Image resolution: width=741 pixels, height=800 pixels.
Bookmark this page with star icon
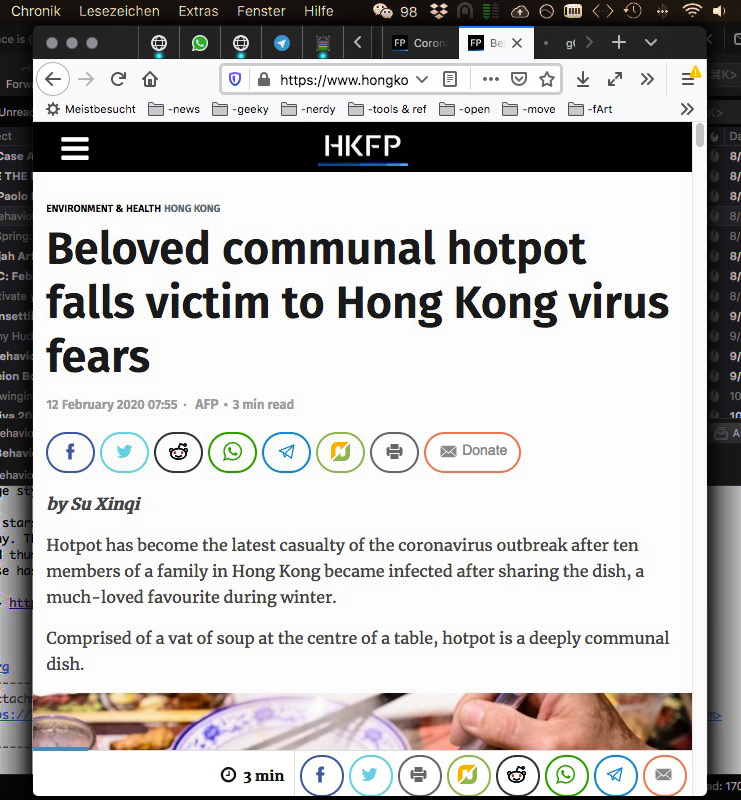(x=547, y=79)
